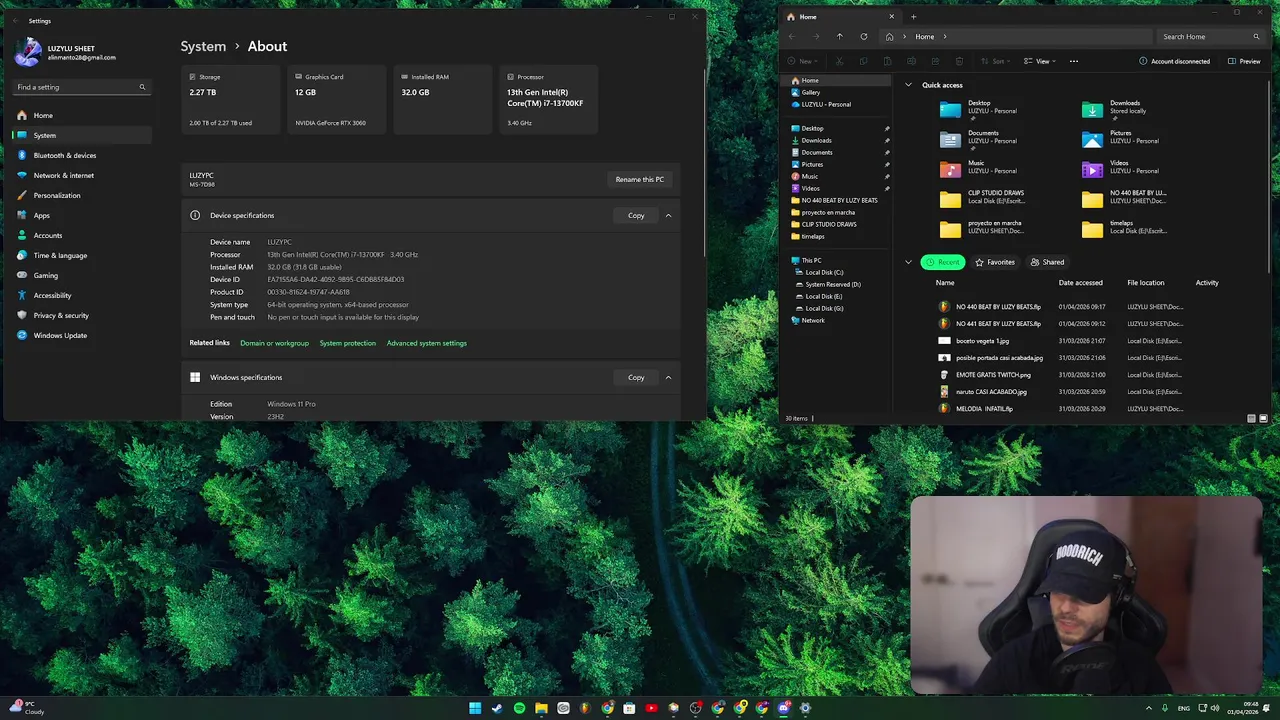The height and width of the screenshot is (720, 1280).
Task: Copy the Windows specifications
Action: coord(636,377)
